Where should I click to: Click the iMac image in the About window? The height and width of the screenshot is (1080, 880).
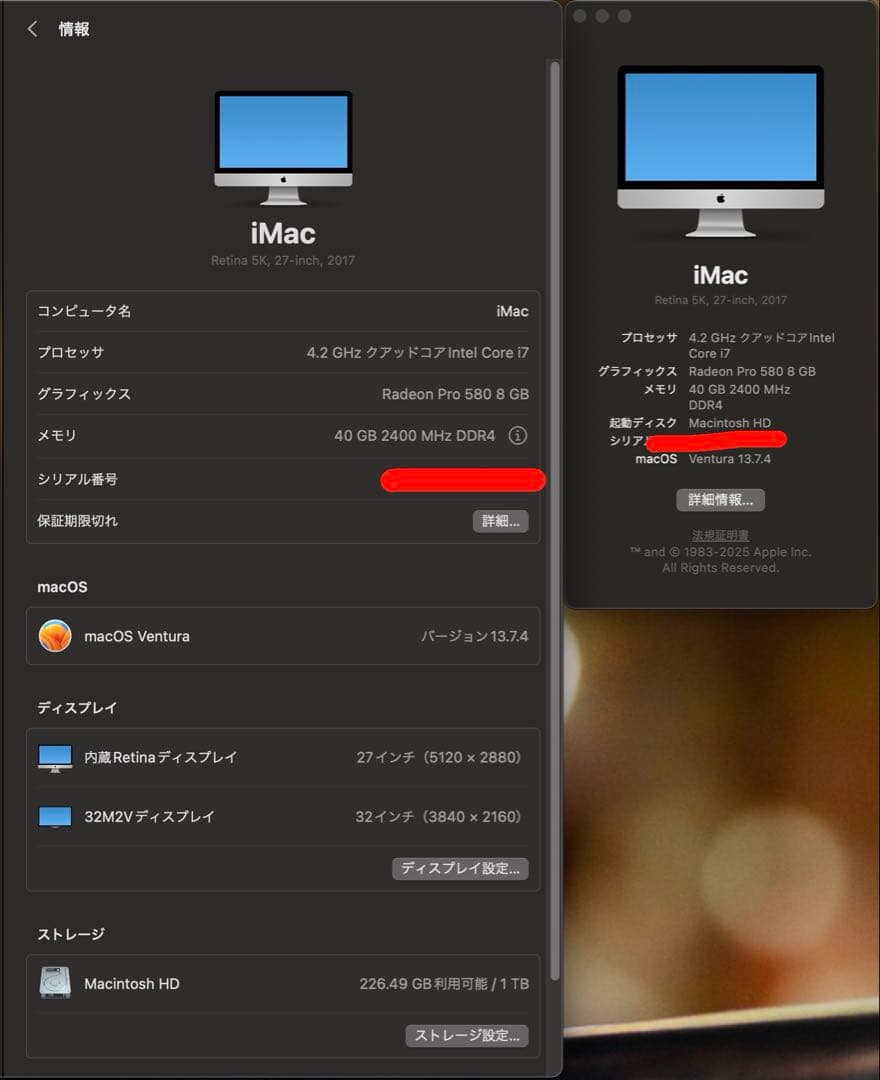click(x=719, y=155)
